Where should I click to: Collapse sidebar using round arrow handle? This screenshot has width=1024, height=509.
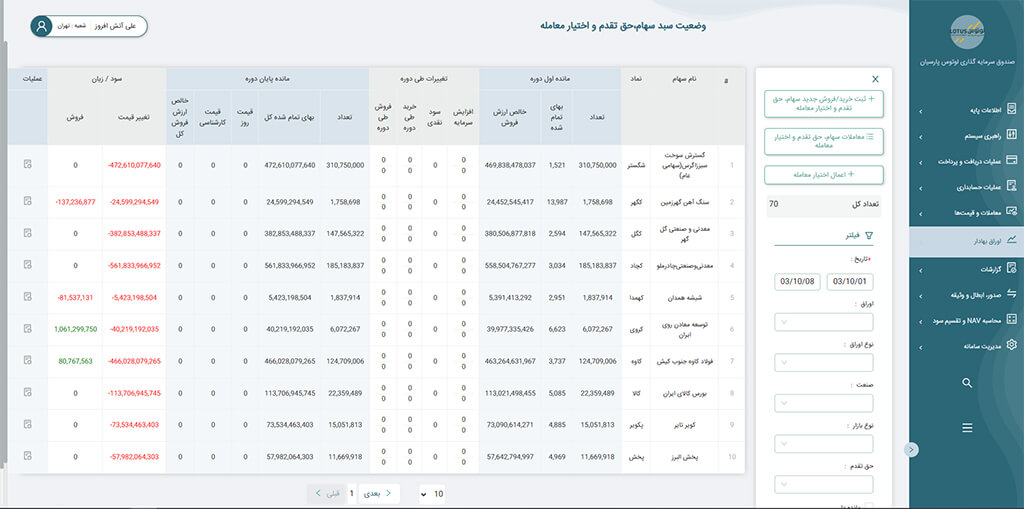pyautogui.click(x=911, y=450)
